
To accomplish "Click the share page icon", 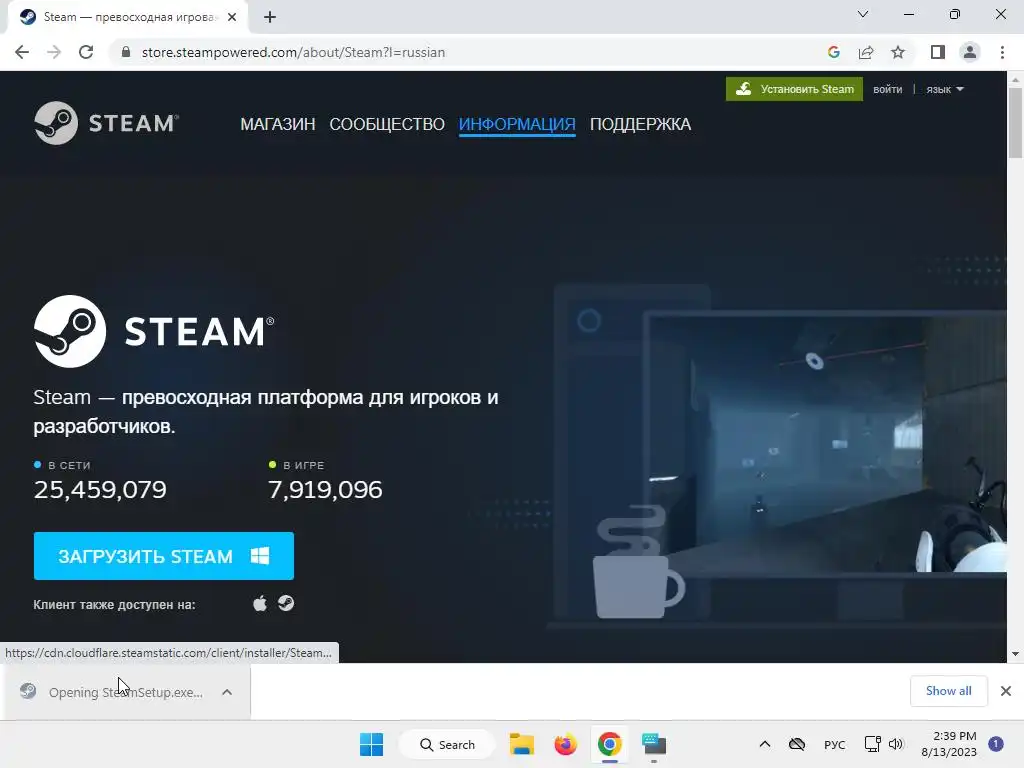I will coord(866,52).
